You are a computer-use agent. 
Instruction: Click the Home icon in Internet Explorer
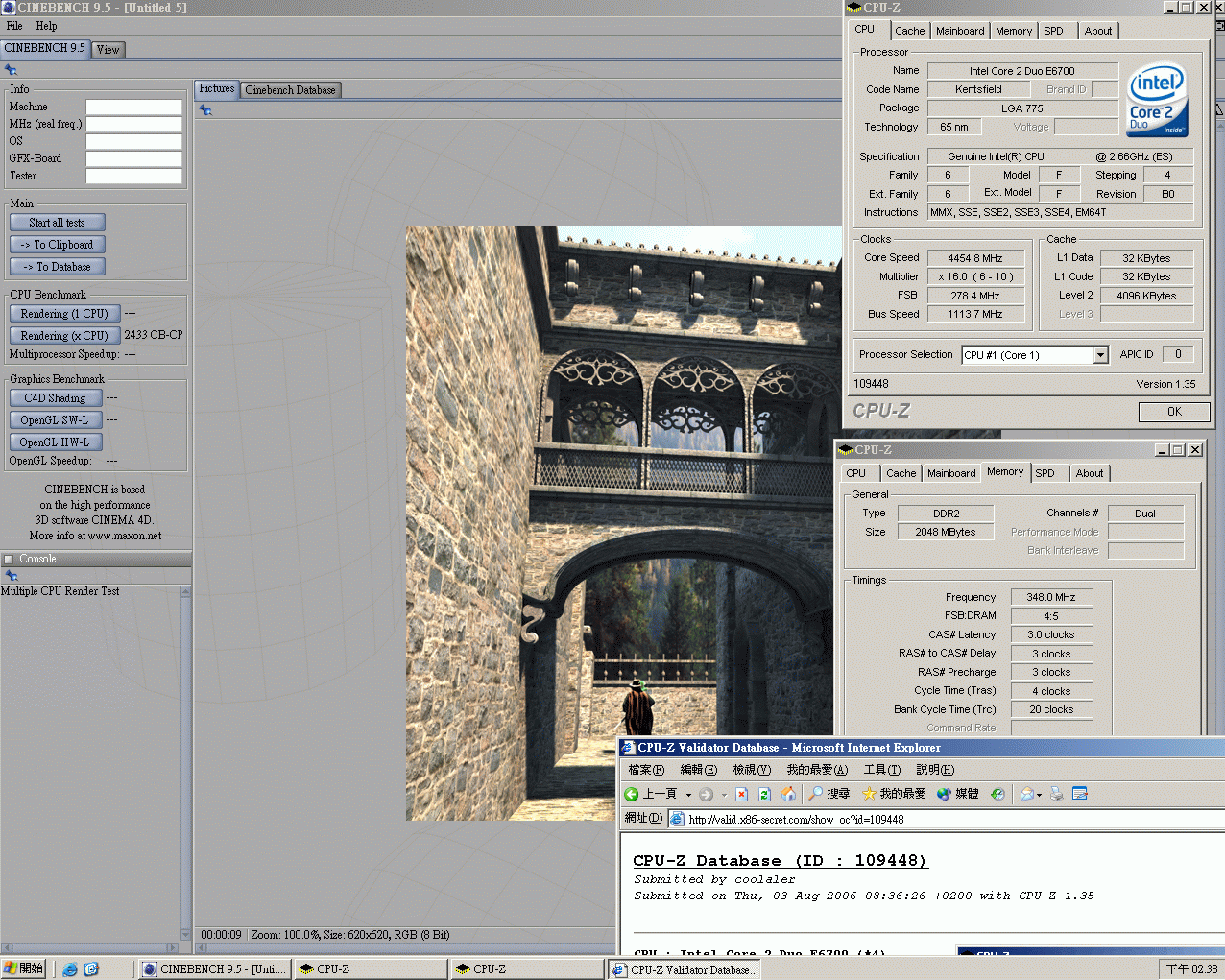[788, 794]
